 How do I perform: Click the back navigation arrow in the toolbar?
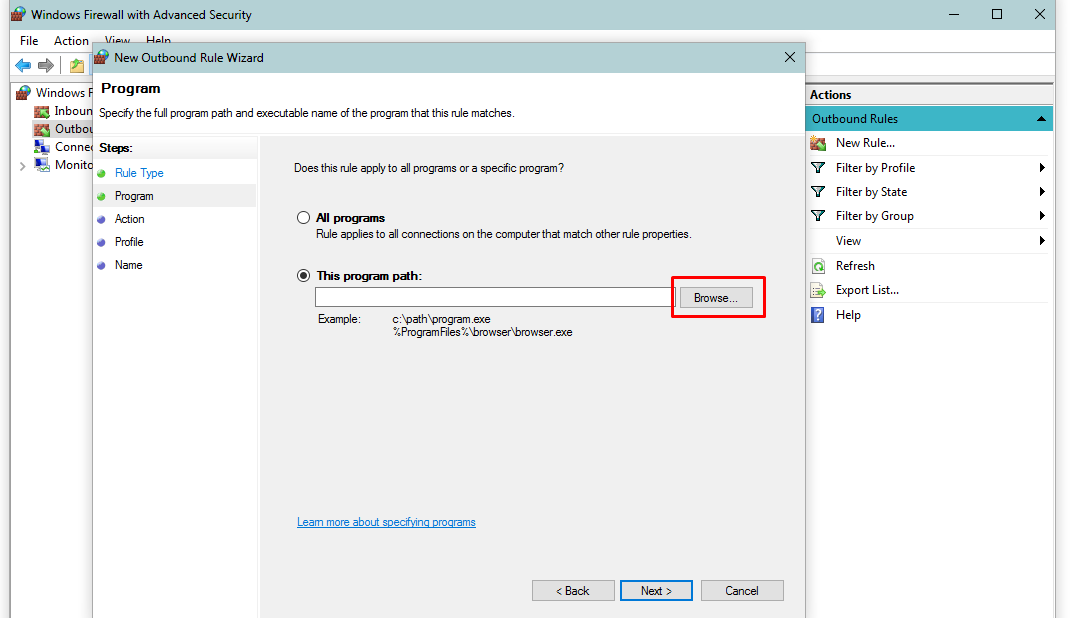22,65
